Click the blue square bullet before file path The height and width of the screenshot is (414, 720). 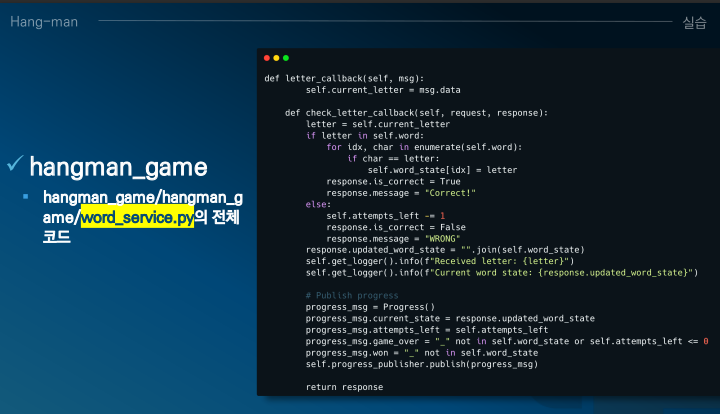click(26, 196)
